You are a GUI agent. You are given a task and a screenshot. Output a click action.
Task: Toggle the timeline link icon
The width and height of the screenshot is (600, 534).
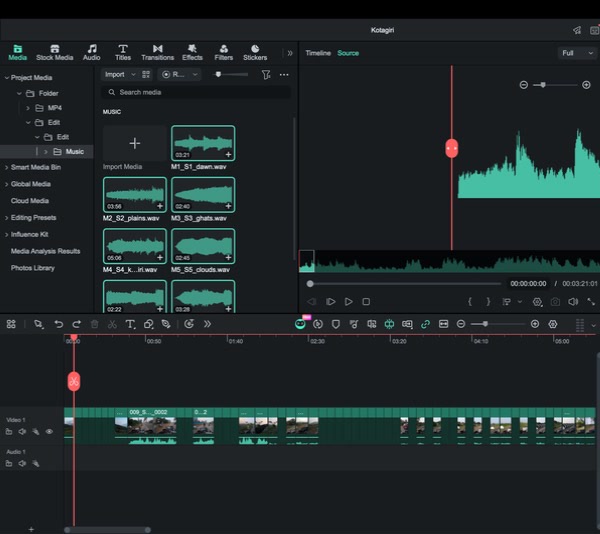coord(425,324)
